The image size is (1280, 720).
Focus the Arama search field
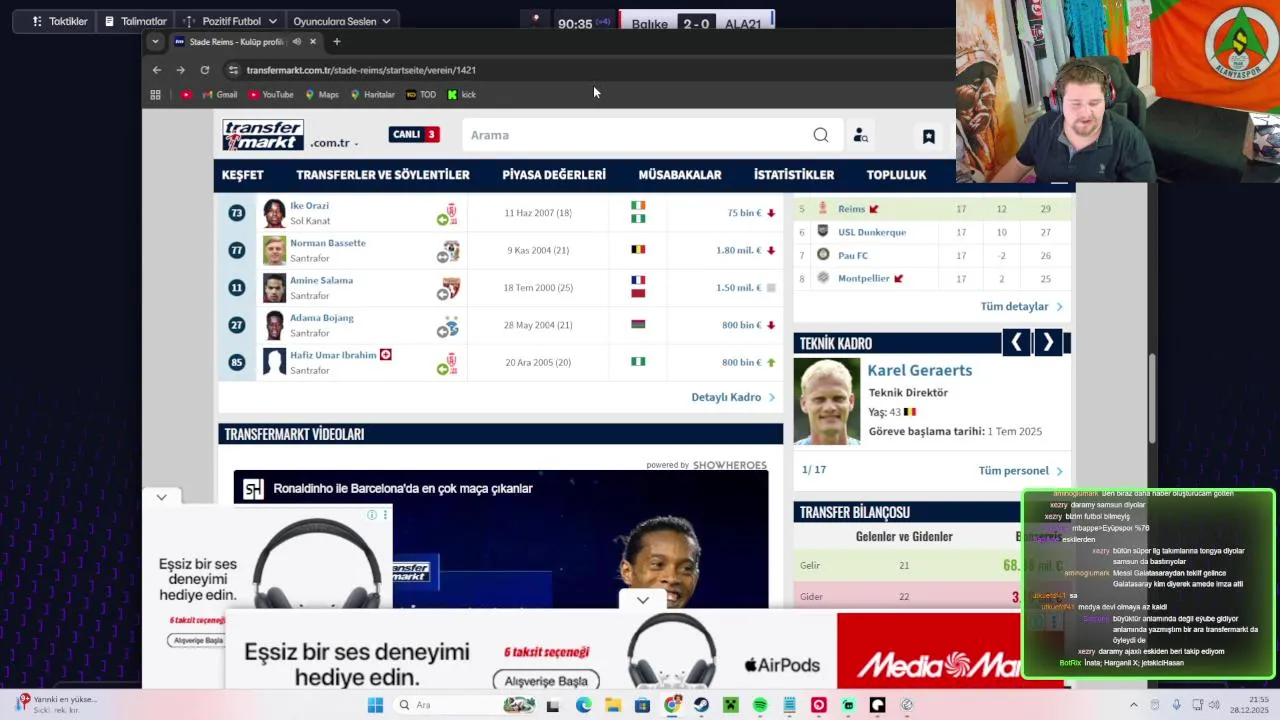tap(640, 135)
